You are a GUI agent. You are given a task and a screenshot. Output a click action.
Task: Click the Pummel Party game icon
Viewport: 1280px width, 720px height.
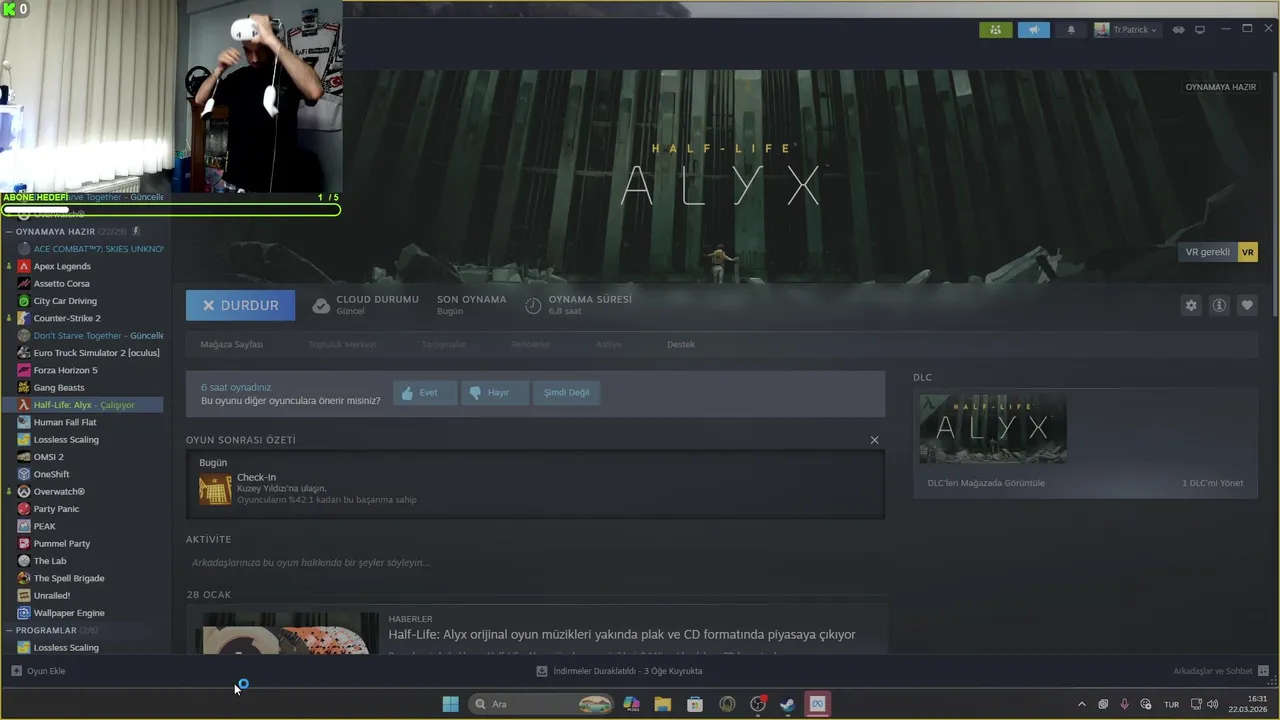tap(24, 543)
